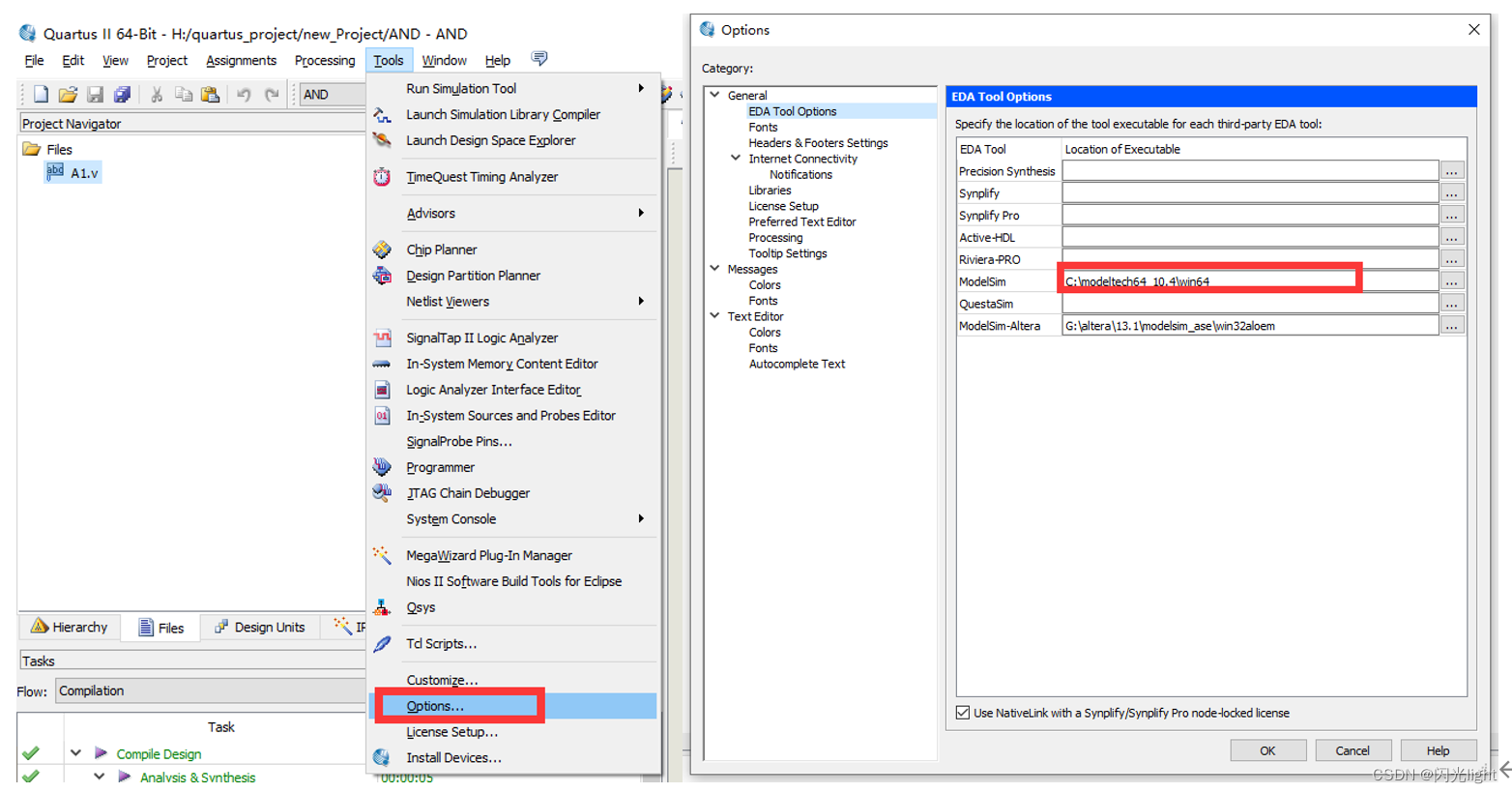Switch to the Hierarchy tab
Screen dimensions: 1512x793
(69, 627)
